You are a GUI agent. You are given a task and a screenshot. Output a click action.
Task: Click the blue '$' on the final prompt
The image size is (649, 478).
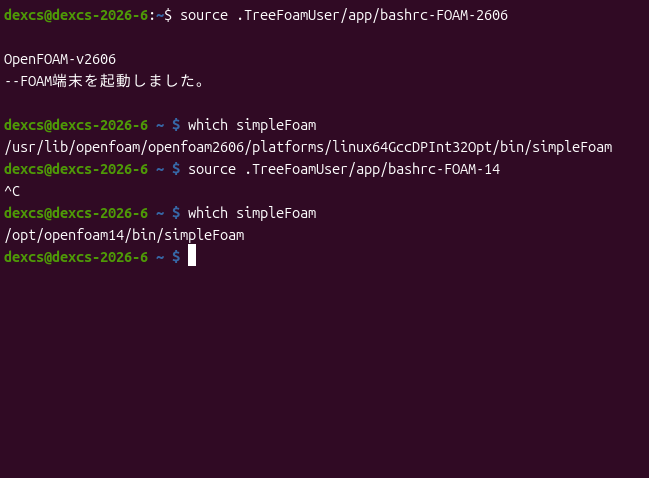point(176,257)
